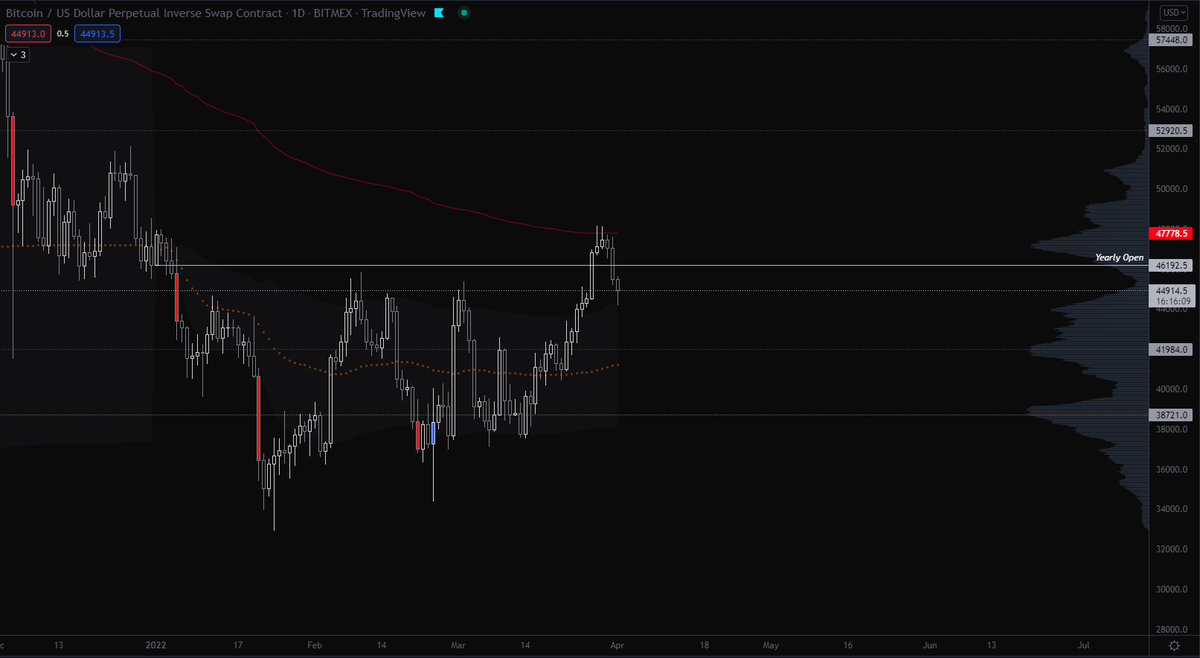This screenshot has height=658, width=1200.
Task: Expand the collapsed indicators legend showing 3
Action: click(x=19, y=55)
